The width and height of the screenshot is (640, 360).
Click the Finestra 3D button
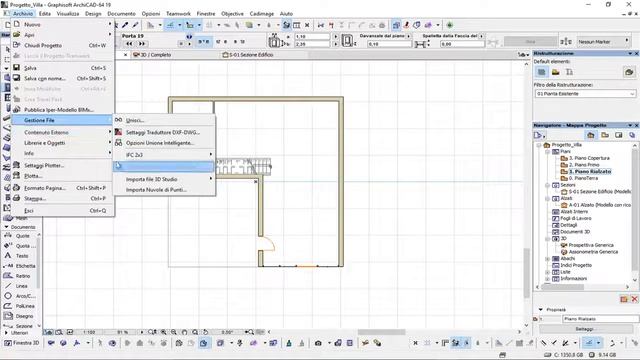click(x=21, y=343)
